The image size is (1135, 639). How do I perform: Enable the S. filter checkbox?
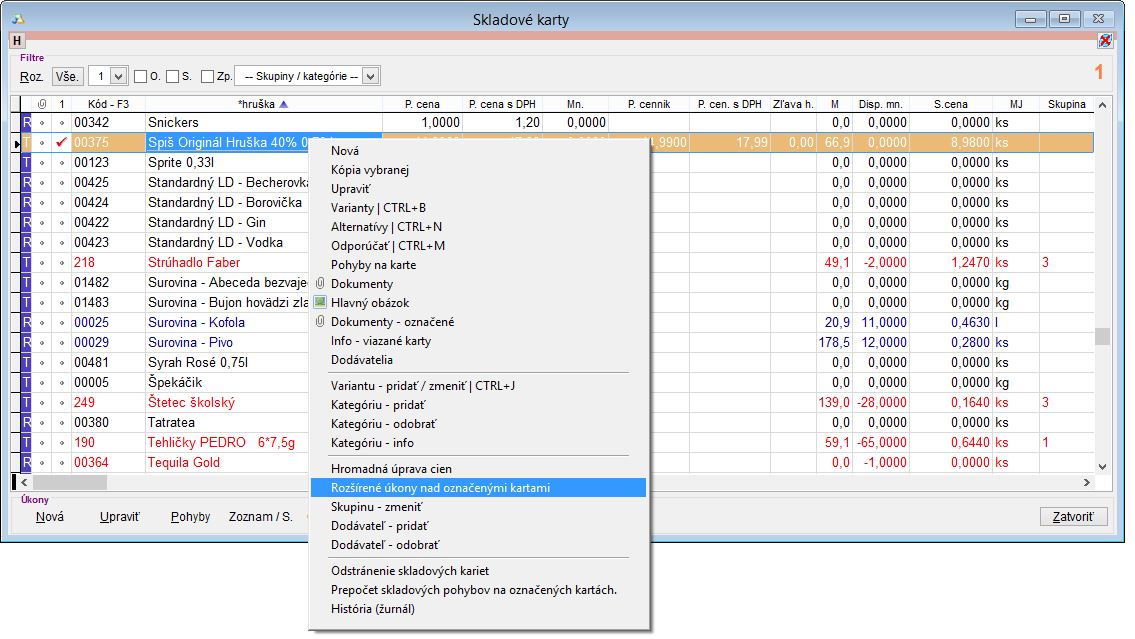[173, 76]
